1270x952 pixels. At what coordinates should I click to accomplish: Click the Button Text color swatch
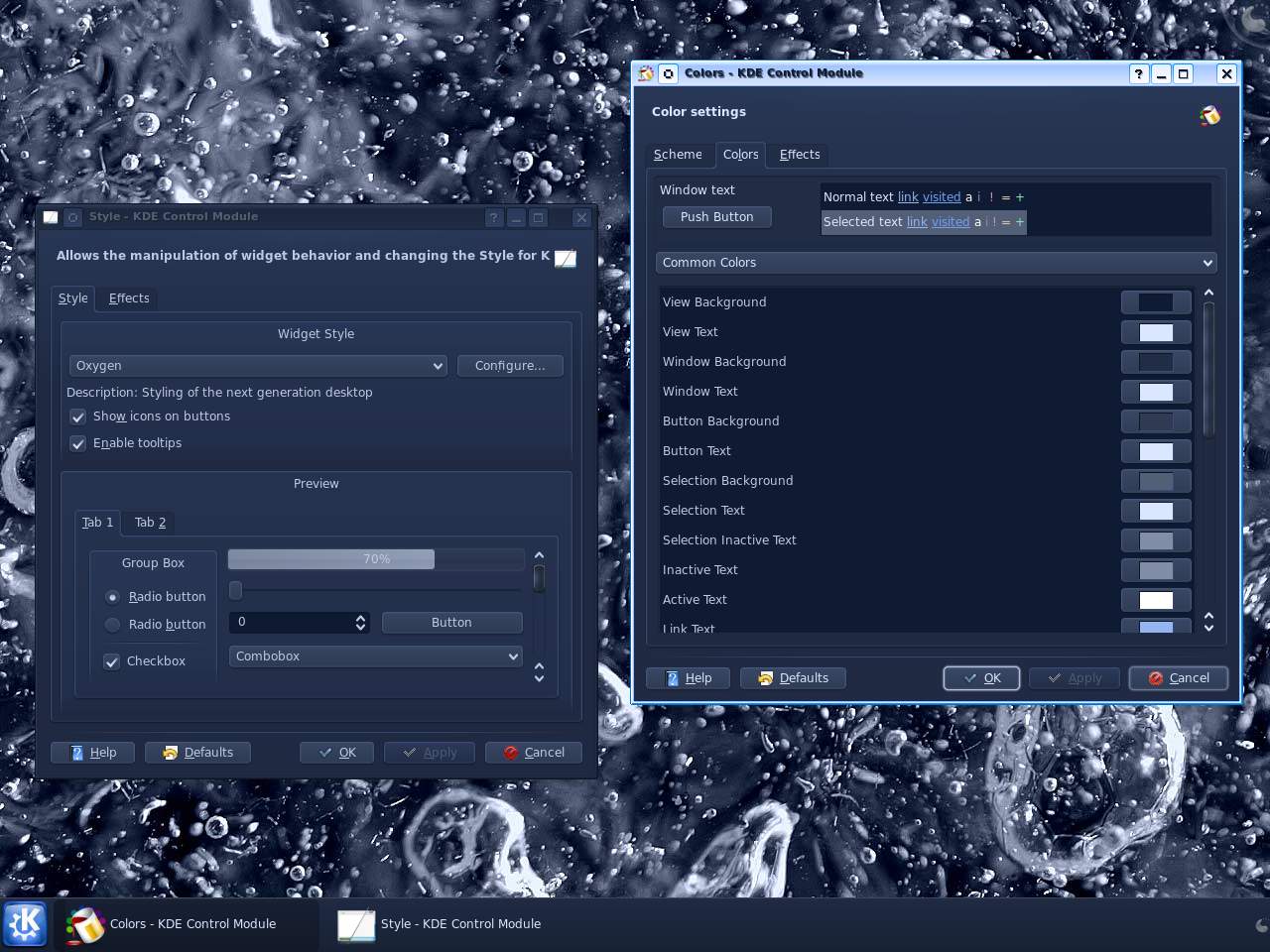1156,451
